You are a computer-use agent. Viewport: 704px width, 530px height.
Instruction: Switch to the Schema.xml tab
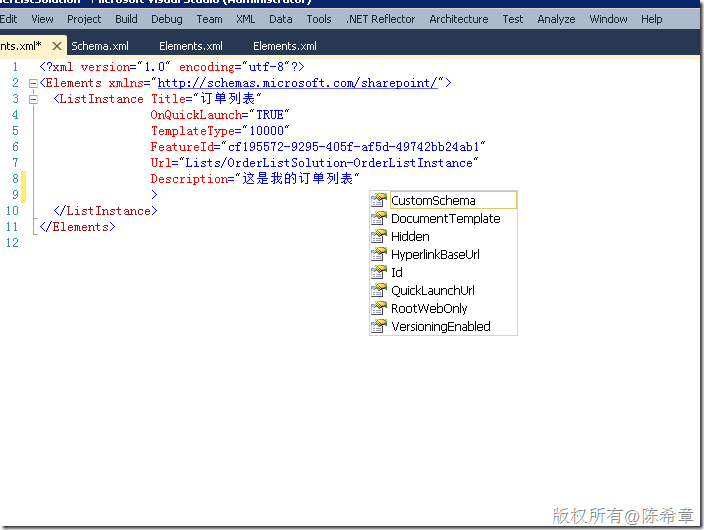pyautogui.click(x=100, y=46)
